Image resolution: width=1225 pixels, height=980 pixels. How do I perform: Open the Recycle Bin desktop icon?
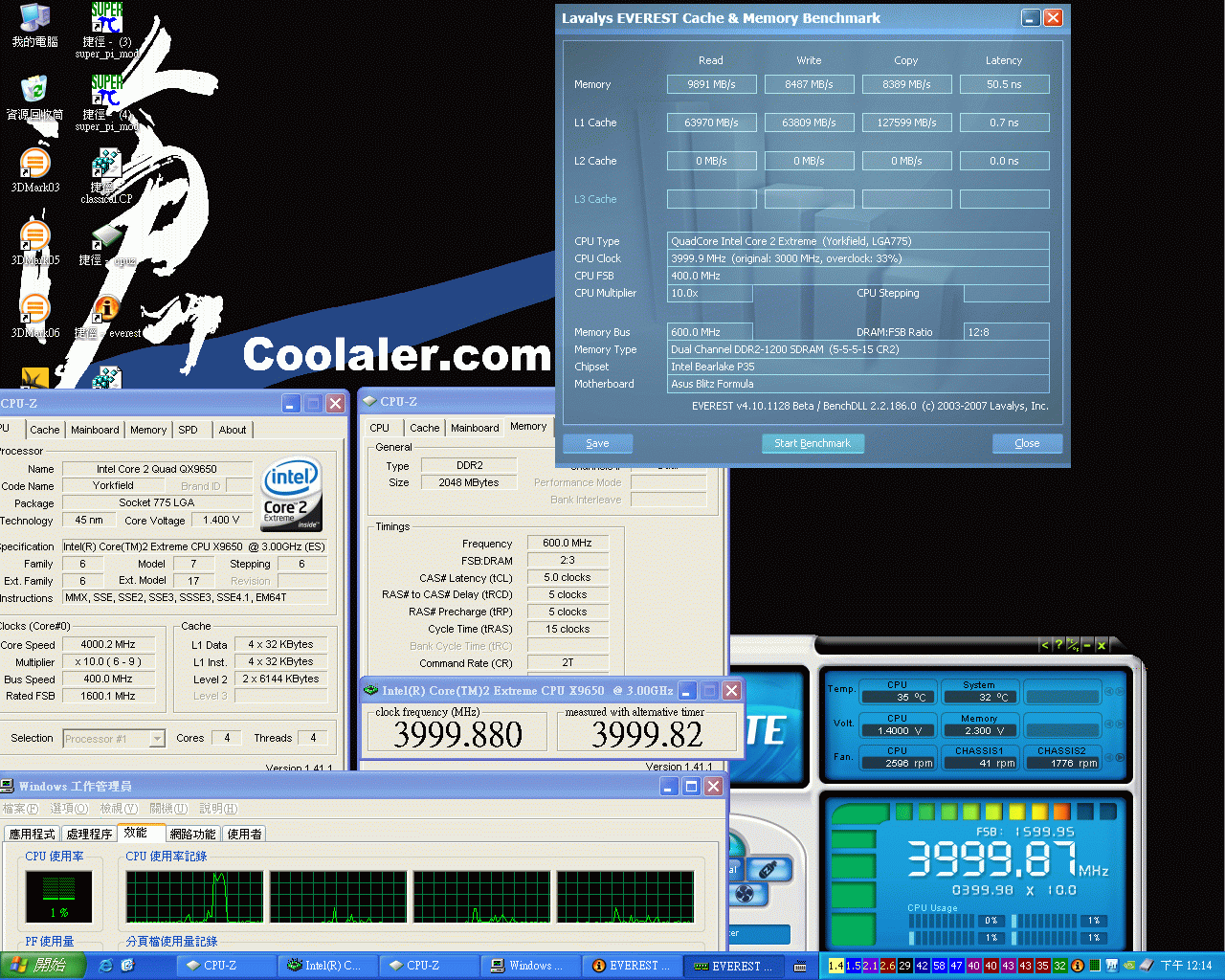click(x=34, y=99)
